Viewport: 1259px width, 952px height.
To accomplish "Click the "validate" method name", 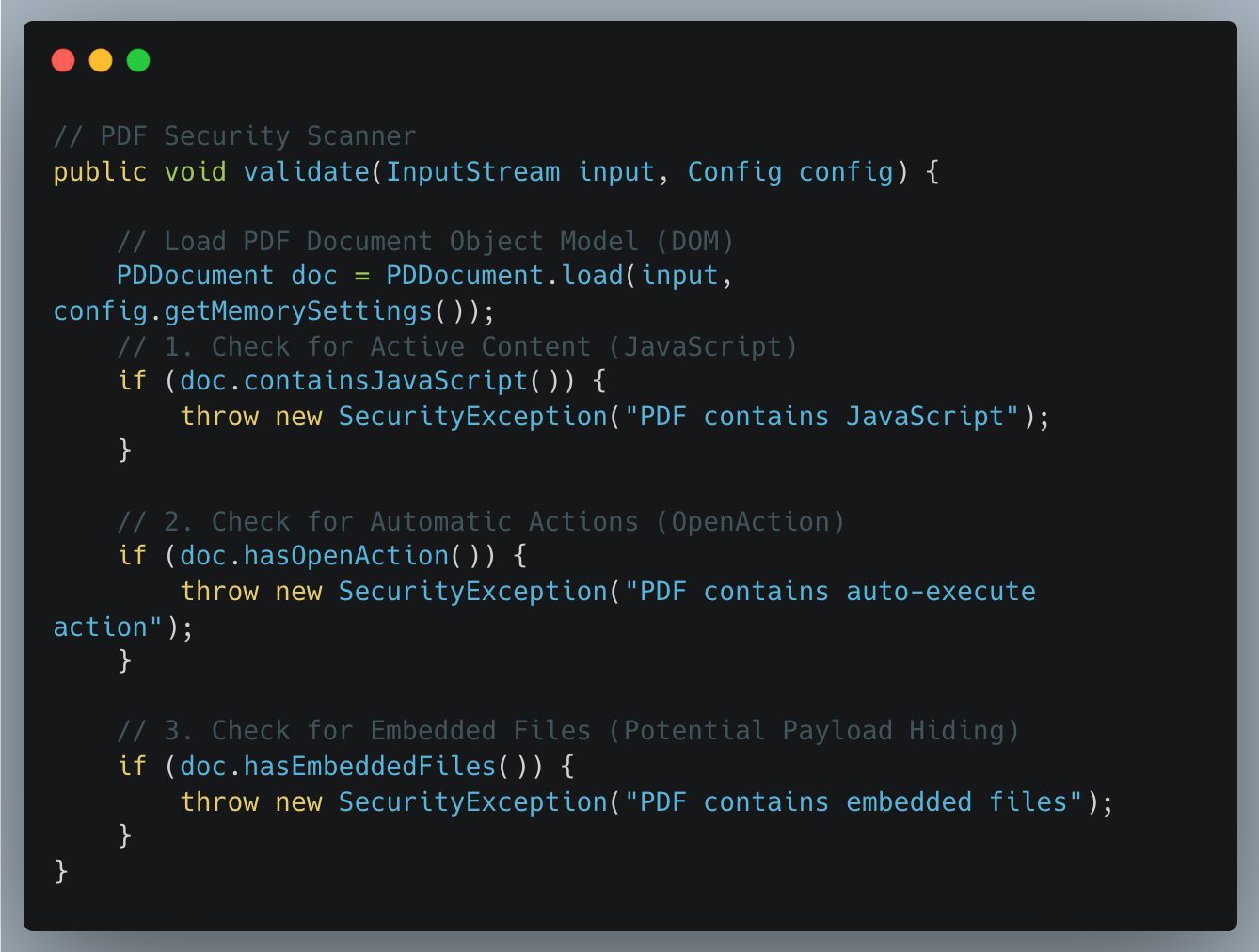I will coord(307,172).
